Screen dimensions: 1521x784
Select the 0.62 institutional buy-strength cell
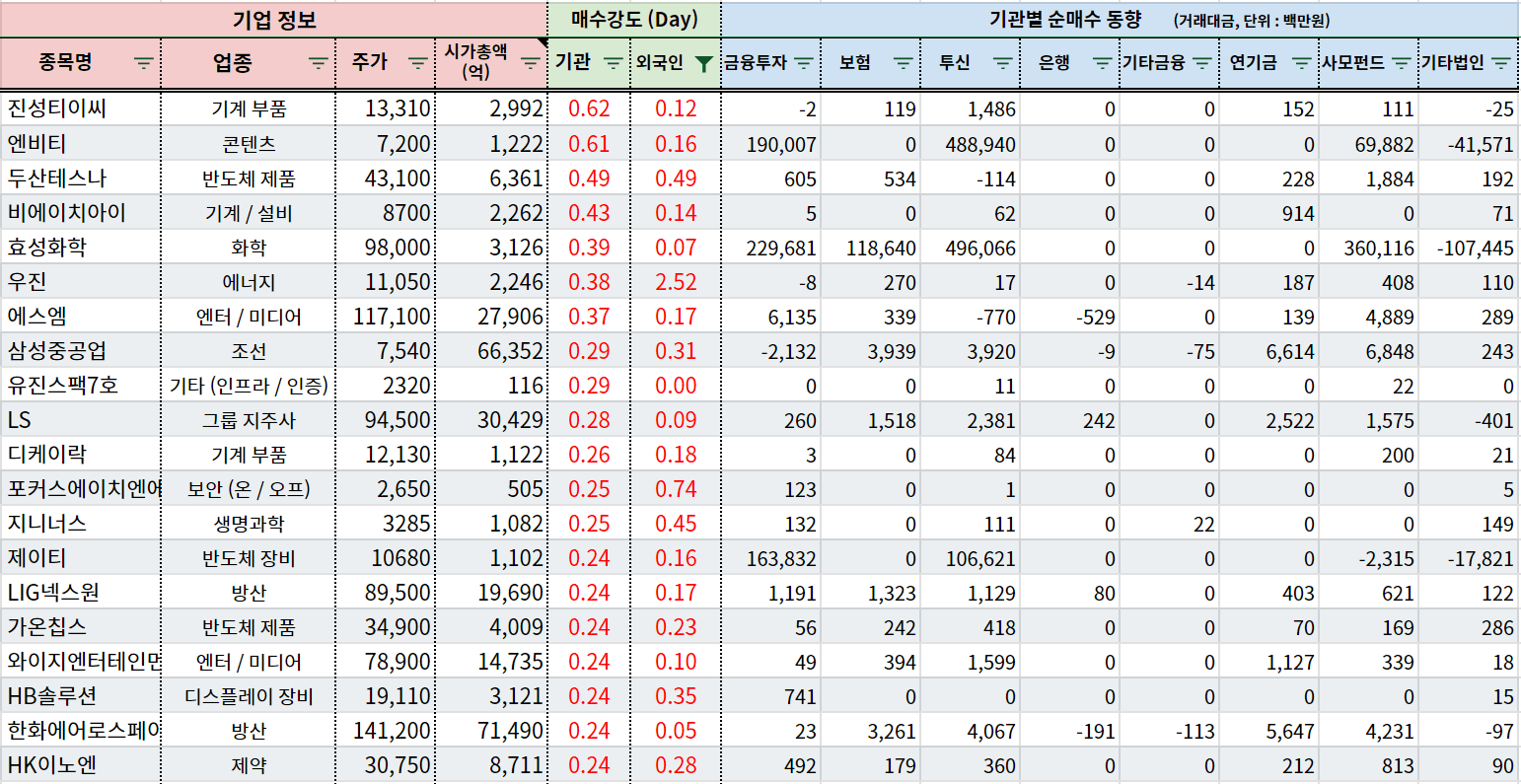[x=589, y=108]
